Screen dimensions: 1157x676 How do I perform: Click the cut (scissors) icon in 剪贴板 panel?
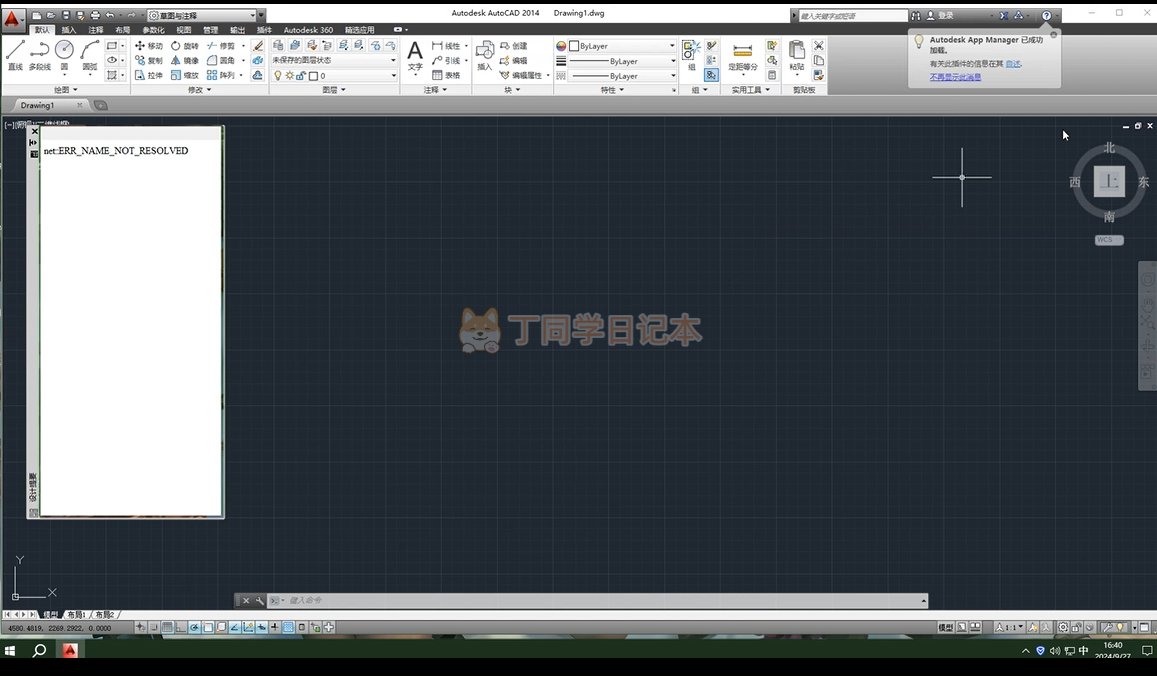(x=818, y=46)
